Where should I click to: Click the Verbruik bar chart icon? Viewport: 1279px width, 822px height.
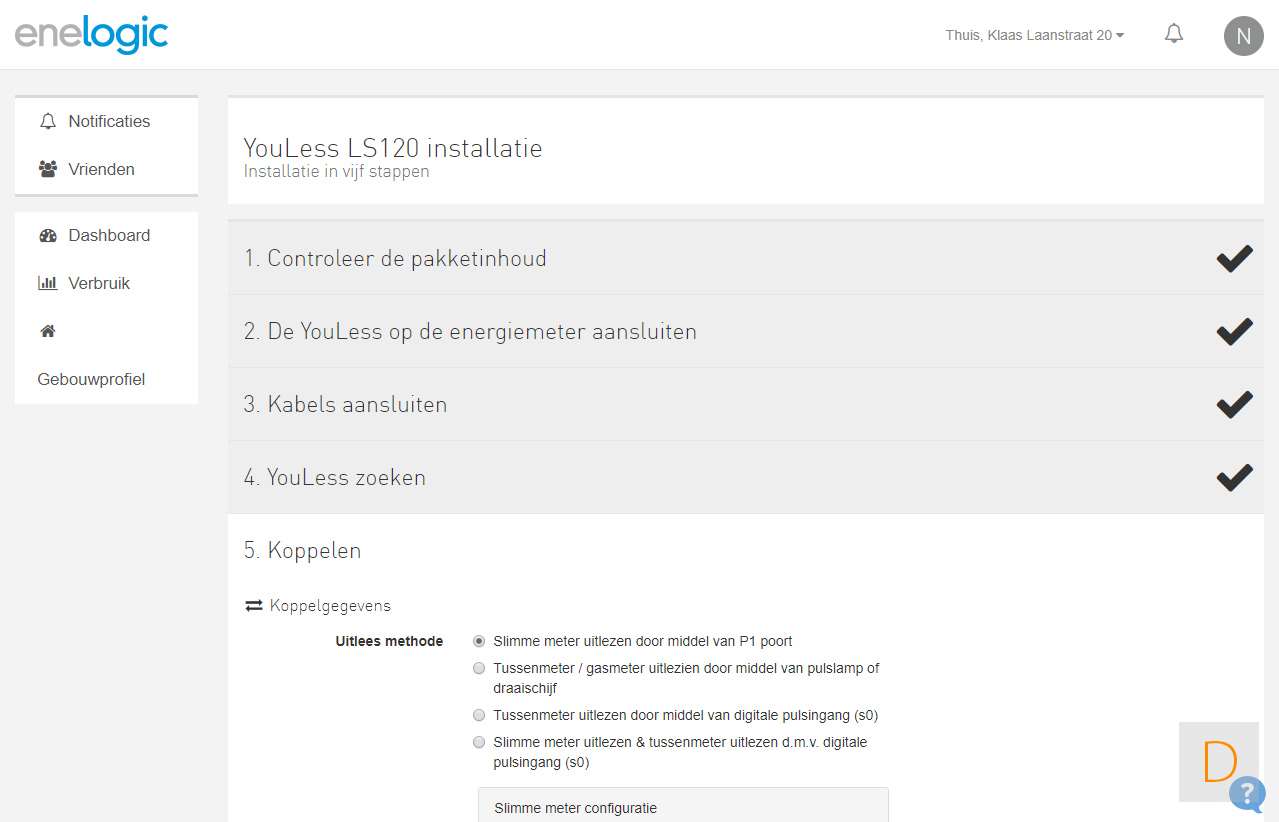click(x=48, y=284)
